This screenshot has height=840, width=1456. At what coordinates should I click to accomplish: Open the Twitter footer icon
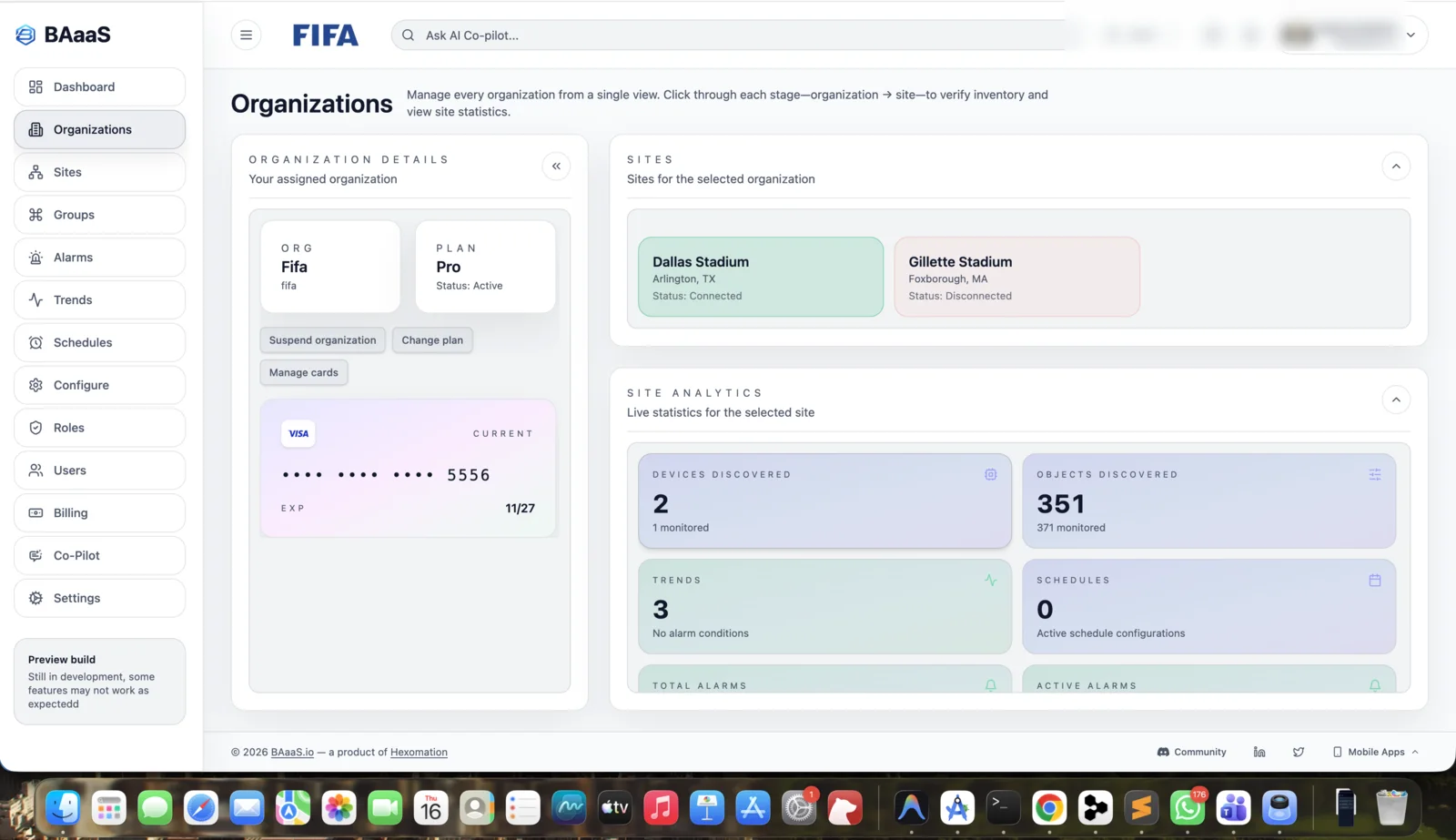[1299, 752]
